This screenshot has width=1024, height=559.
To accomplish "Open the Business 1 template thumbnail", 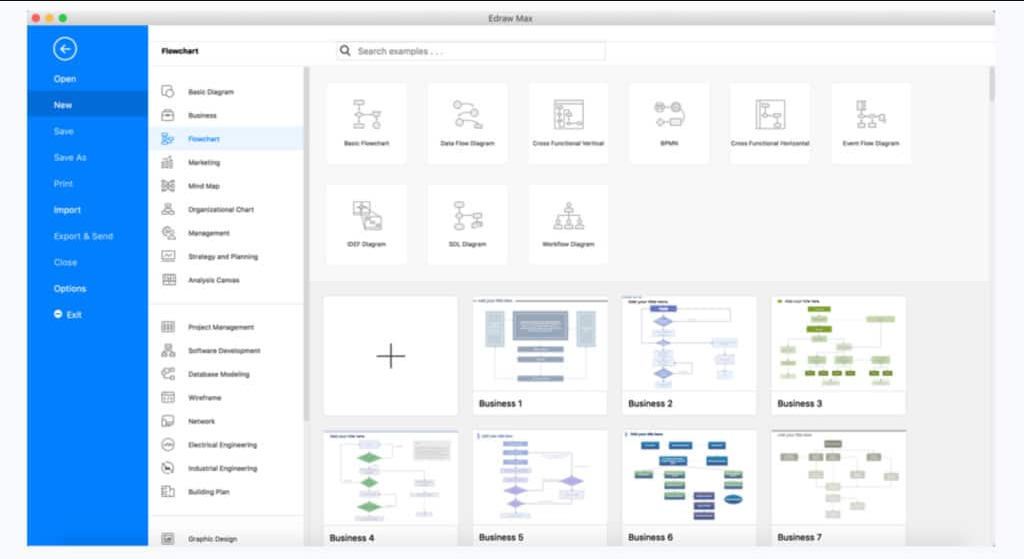I will pyautogui.click(x=539, y=355).
